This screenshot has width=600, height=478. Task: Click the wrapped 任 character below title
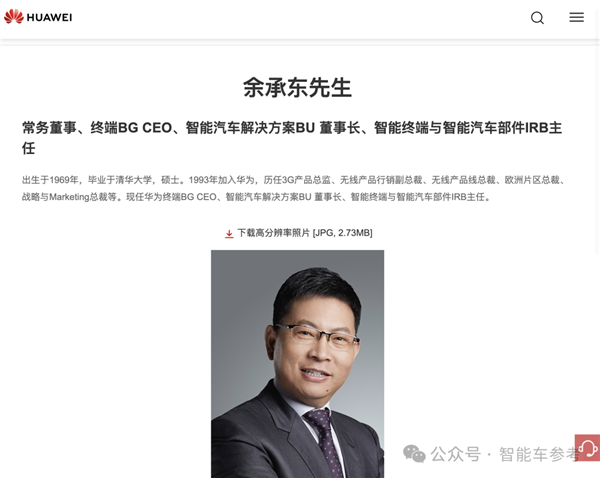(29, 148)
